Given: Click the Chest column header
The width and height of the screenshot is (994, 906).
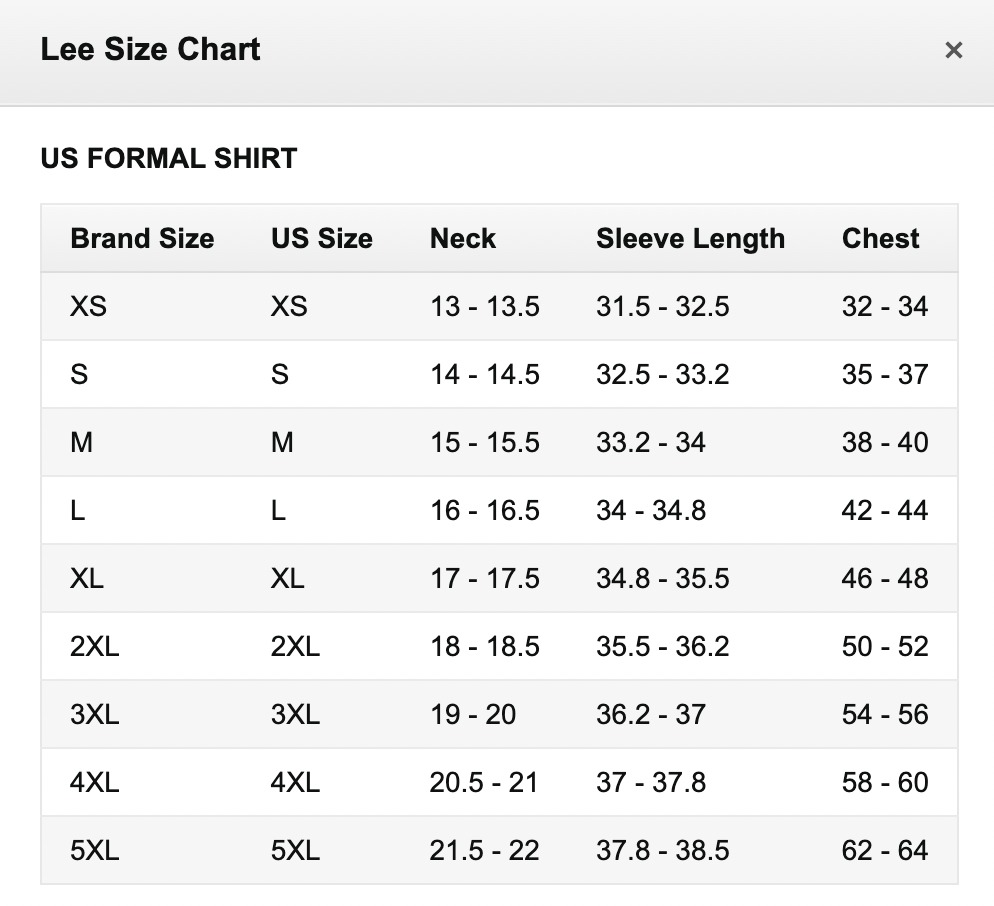Looking at the screenshot, I should click(x=880, y=239).
